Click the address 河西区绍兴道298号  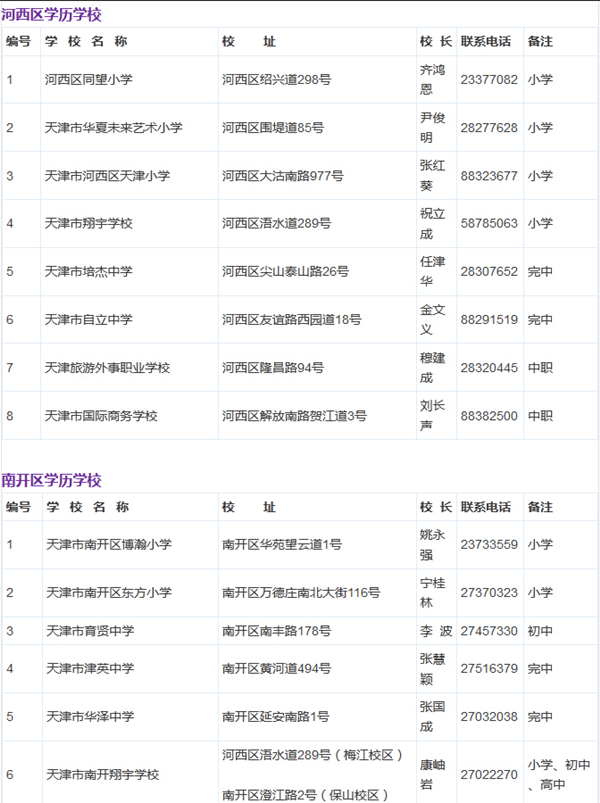point(275,79)
